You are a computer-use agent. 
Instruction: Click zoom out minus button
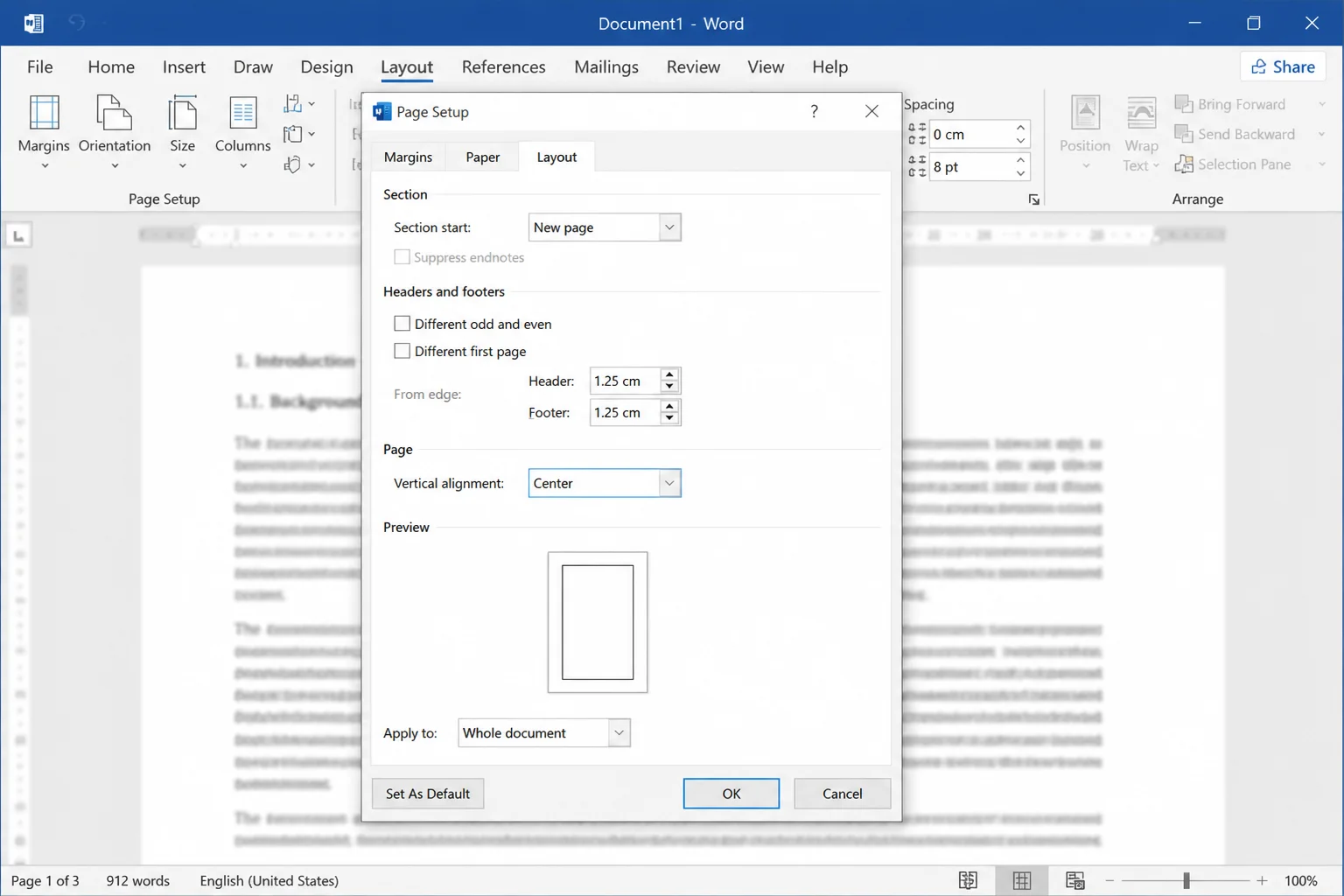1109,880
